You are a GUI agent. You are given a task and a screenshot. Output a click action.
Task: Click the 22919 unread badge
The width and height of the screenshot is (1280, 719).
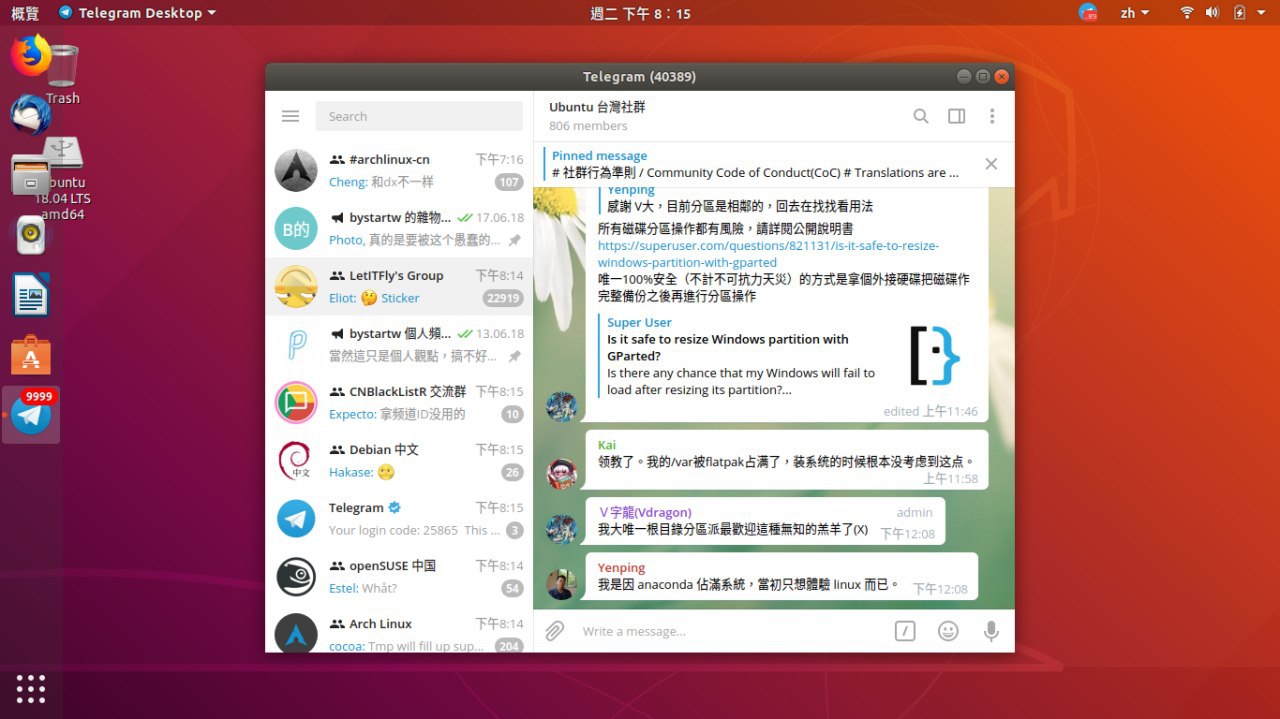pyautogui.click(x=502, y=298)
